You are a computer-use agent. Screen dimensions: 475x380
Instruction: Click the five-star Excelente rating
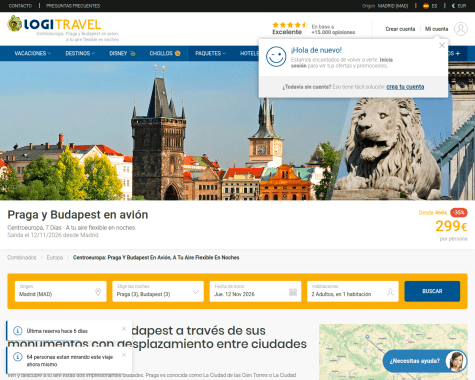pyautogui.click(x=289, y=28)
